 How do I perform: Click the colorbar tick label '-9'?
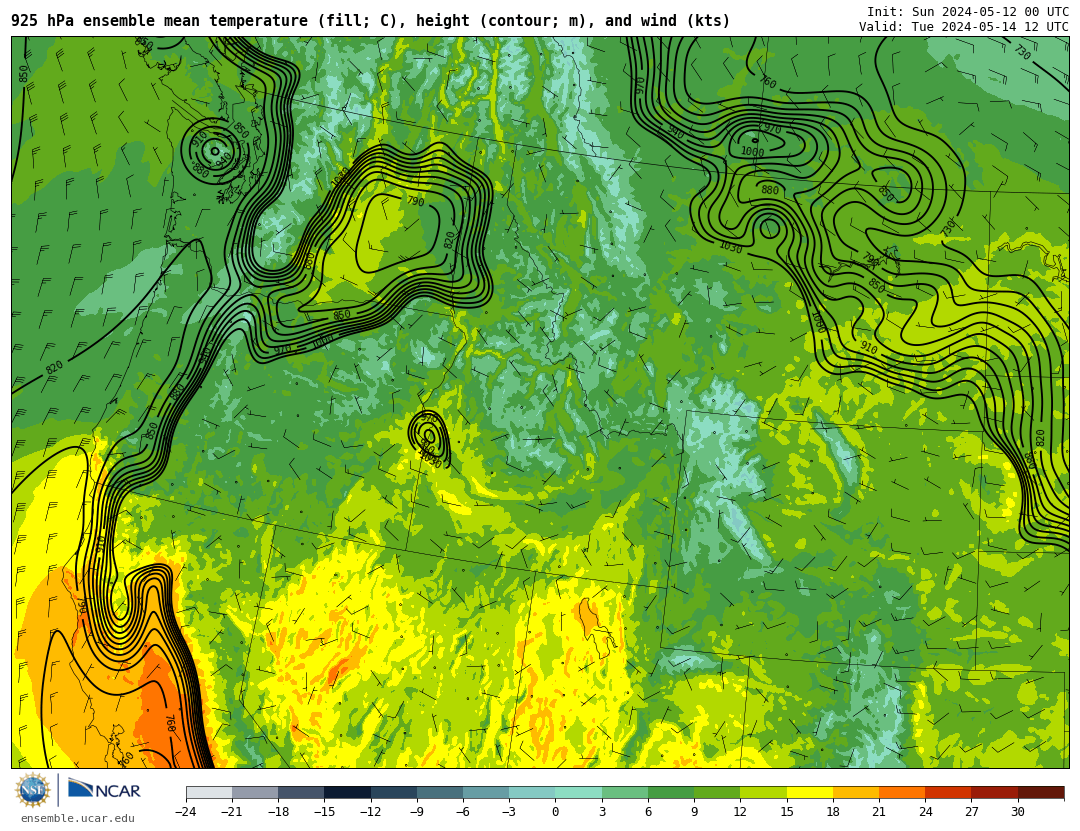[x=416, y=812]
